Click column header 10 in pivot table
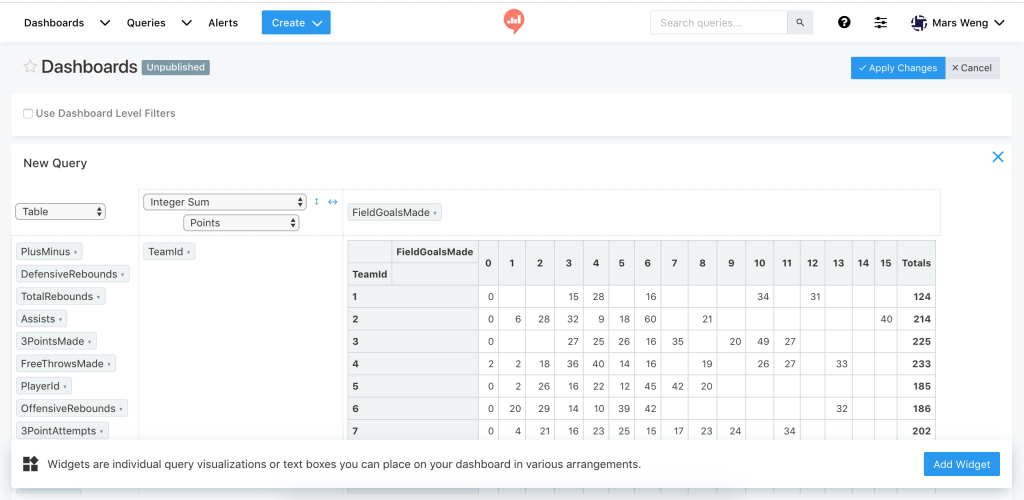Viewport: 1024px width, 500px height. tap(760, 263)
